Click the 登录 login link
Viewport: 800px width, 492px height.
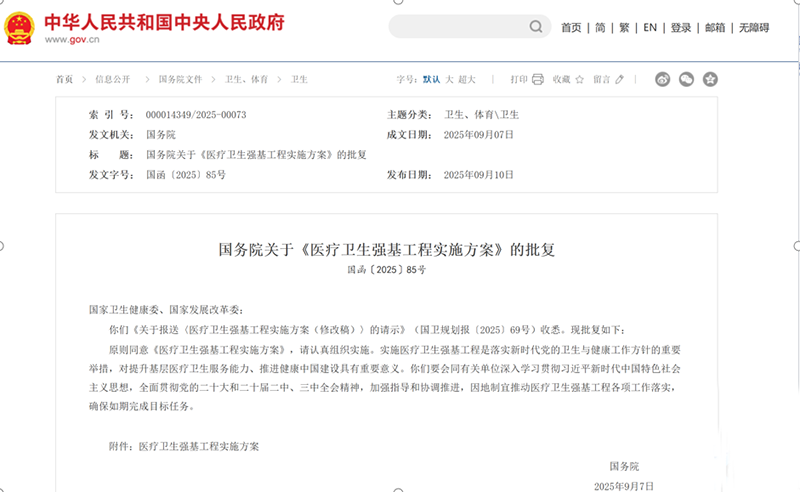(681, 28)
